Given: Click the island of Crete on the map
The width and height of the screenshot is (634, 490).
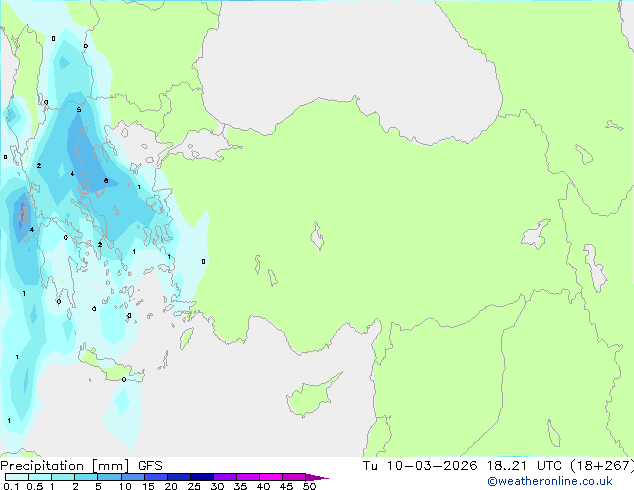Looking at the screenshot, I should [x=110, y=367].
